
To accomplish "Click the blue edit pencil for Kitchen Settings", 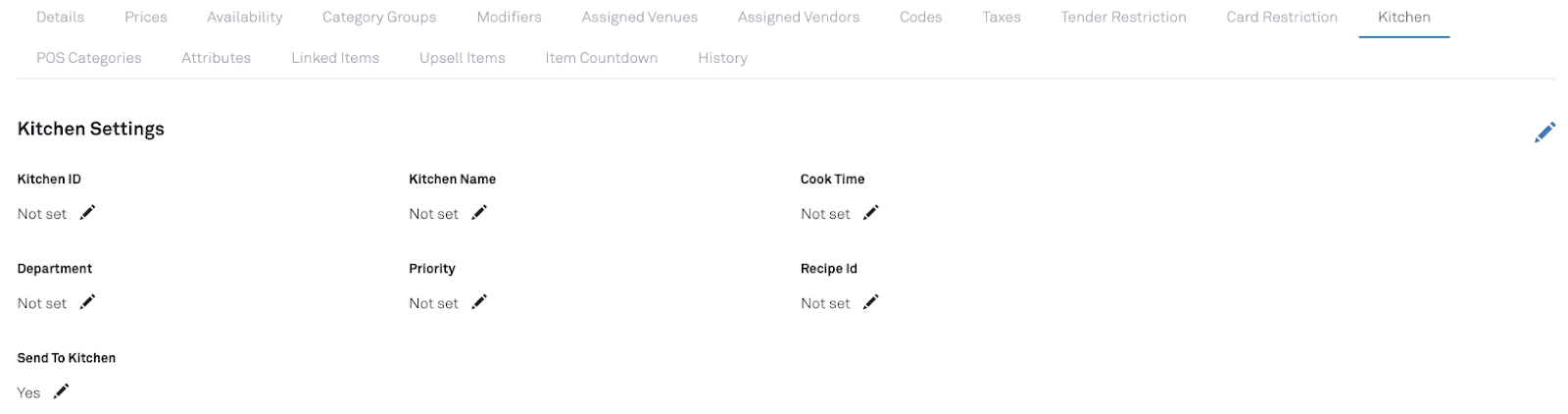I will (1544, 132).
